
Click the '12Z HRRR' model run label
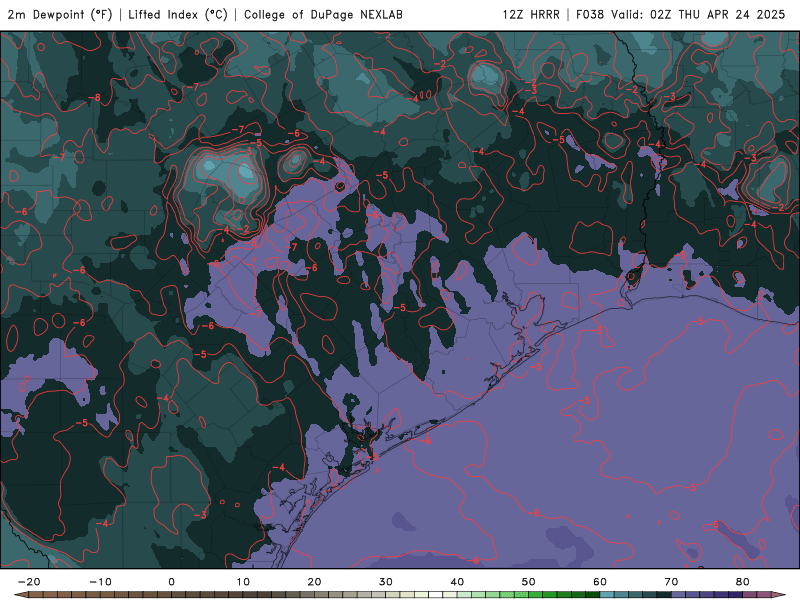click(531, 15)
